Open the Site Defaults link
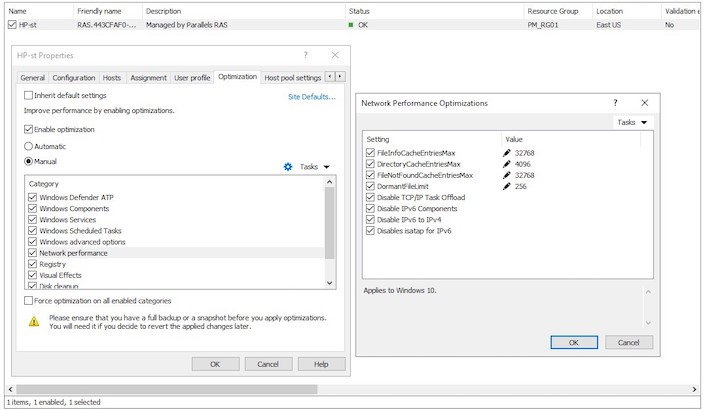The width and height of the screenshot is (705, 410). [311, 97]
